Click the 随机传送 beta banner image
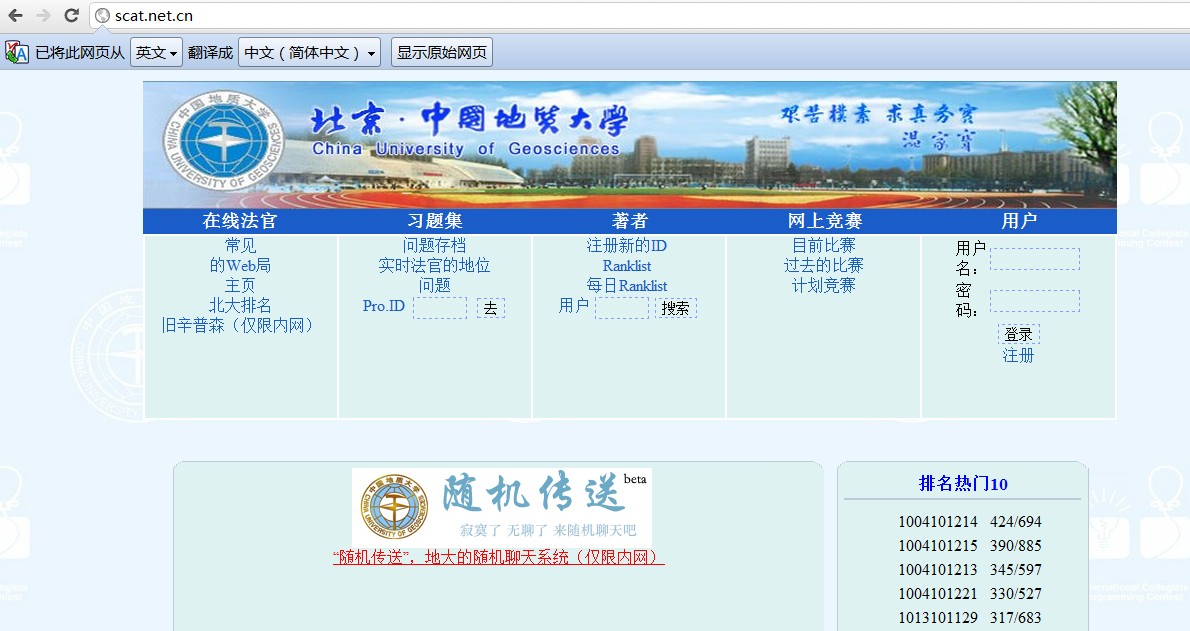The height and width of the screenshot is (631, 1190). [x=502, y=507]
